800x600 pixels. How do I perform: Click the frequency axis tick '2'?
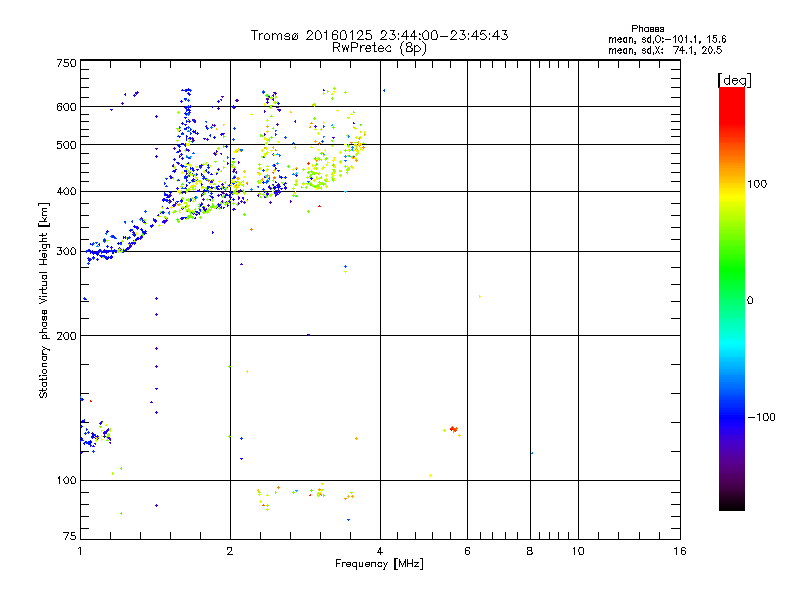click(x=230, y=551)
